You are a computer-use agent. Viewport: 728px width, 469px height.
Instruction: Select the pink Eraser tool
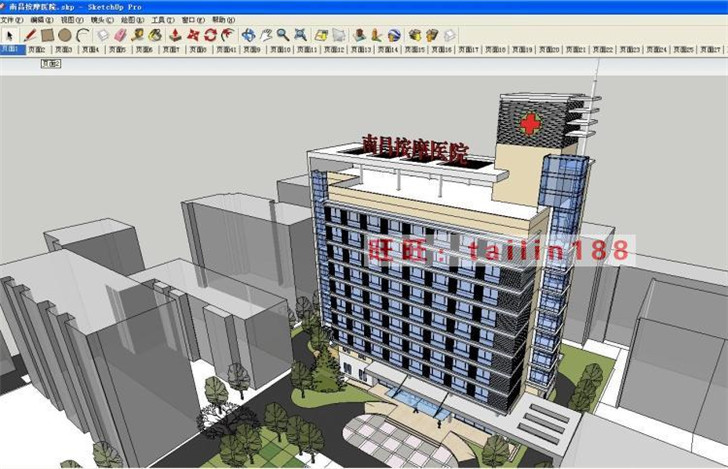120,35
